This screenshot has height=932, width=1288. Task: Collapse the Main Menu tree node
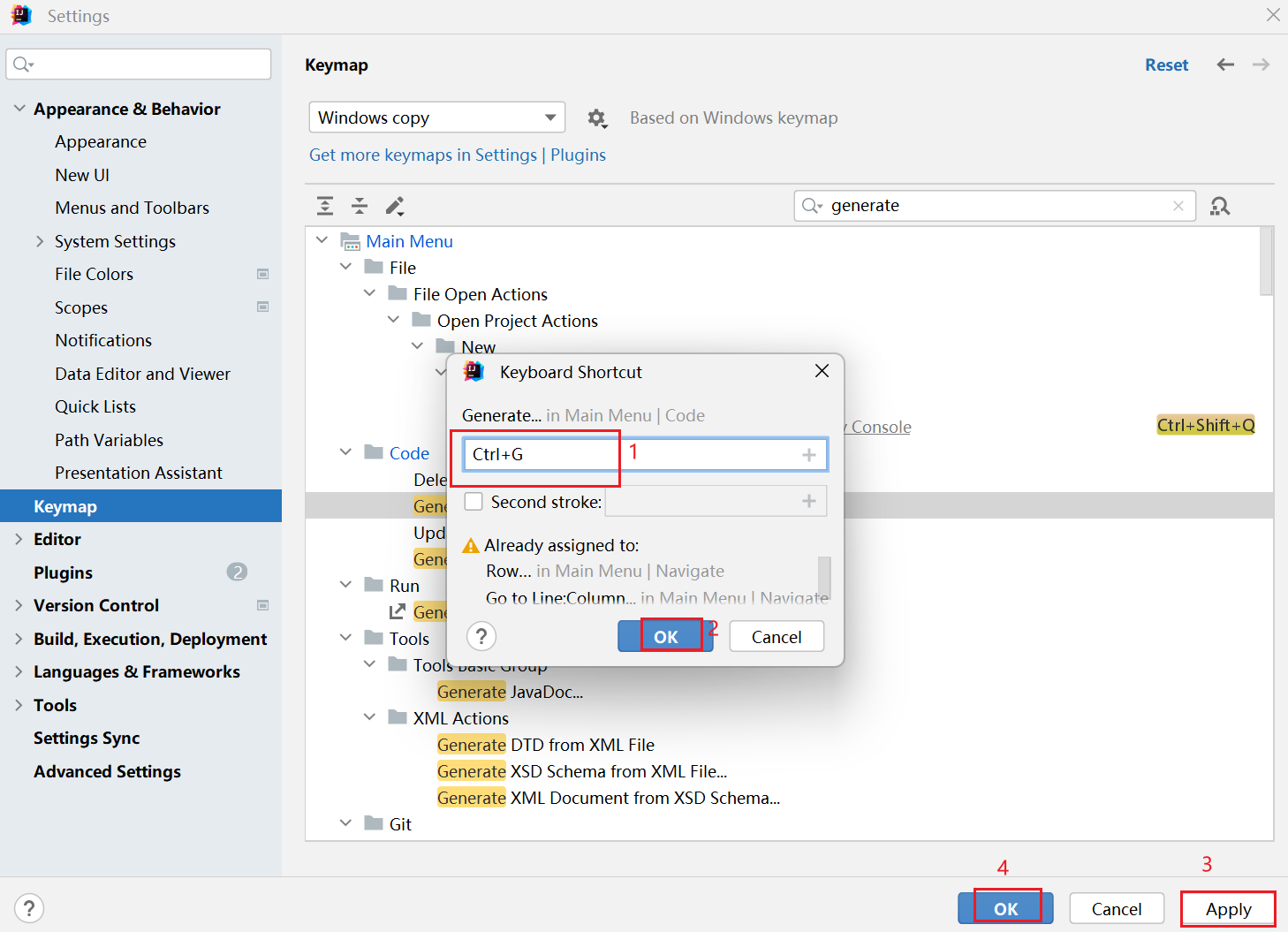point(322,240)
